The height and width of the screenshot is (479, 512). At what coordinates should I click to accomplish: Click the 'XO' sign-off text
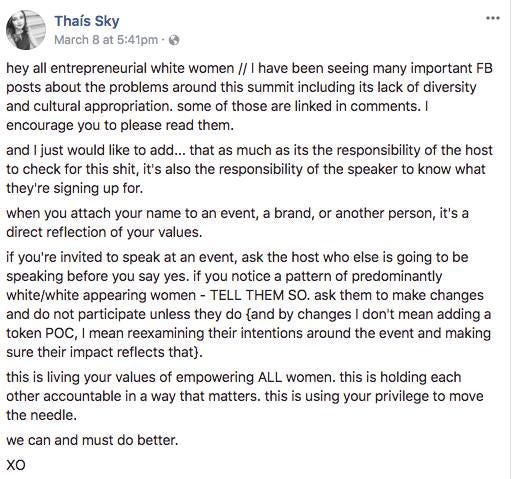16,465
